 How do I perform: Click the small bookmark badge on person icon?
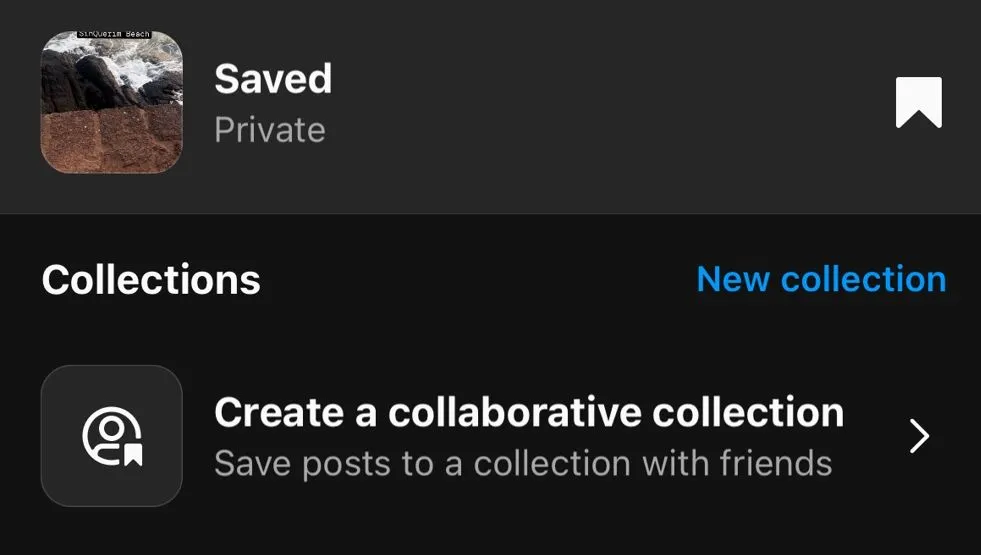pyautogui.click(x=133, y=455)
